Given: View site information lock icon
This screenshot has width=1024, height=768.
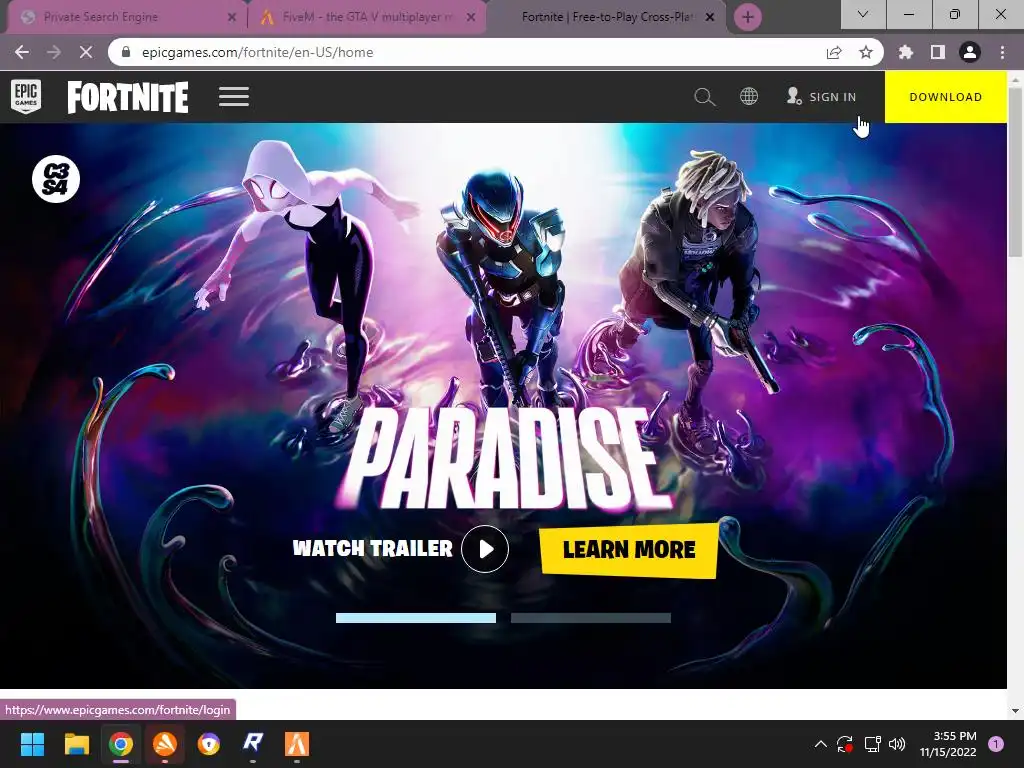Looking at the screenshot, I should click(126, 52).
